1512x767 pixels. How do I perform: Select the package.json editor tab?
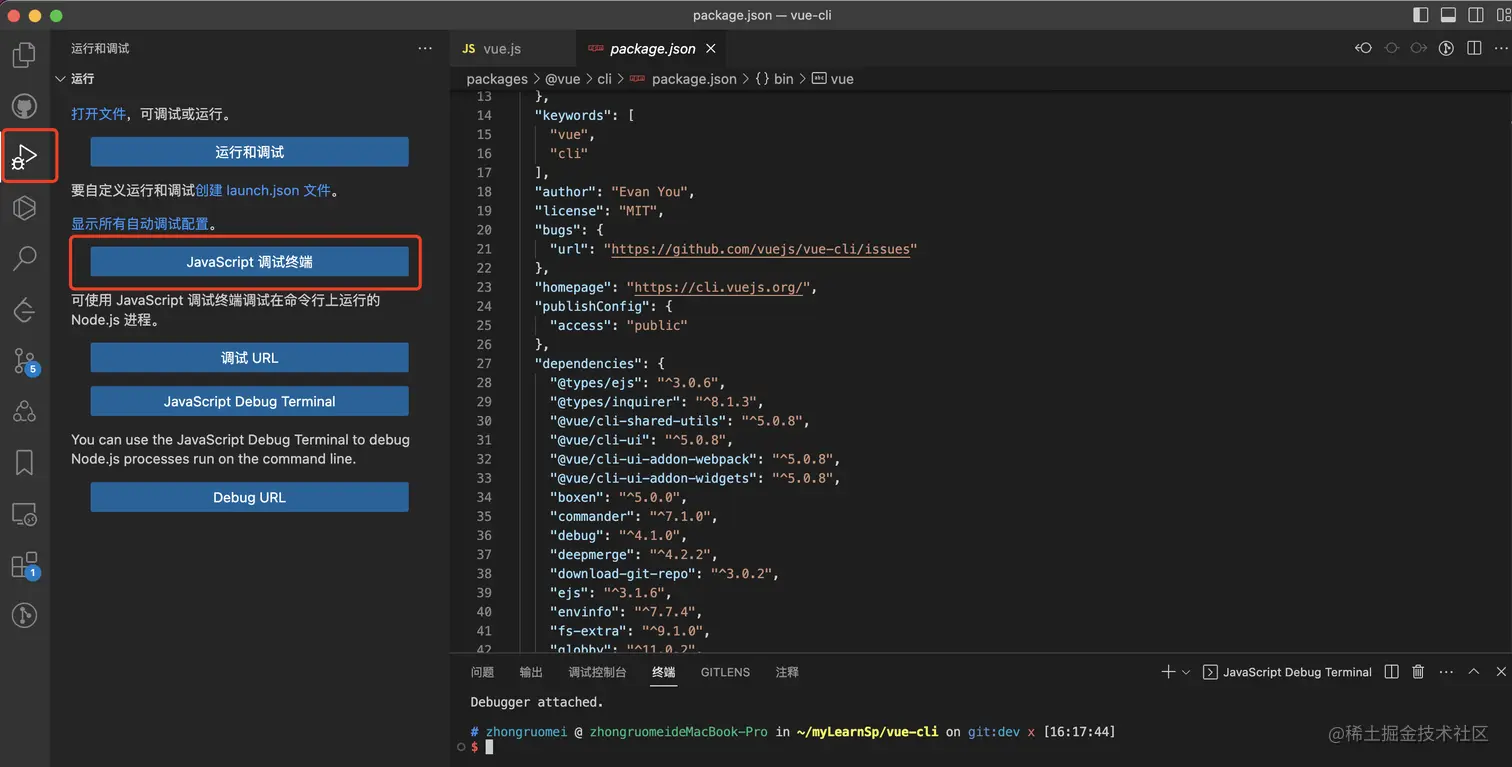tap(651, 48)
